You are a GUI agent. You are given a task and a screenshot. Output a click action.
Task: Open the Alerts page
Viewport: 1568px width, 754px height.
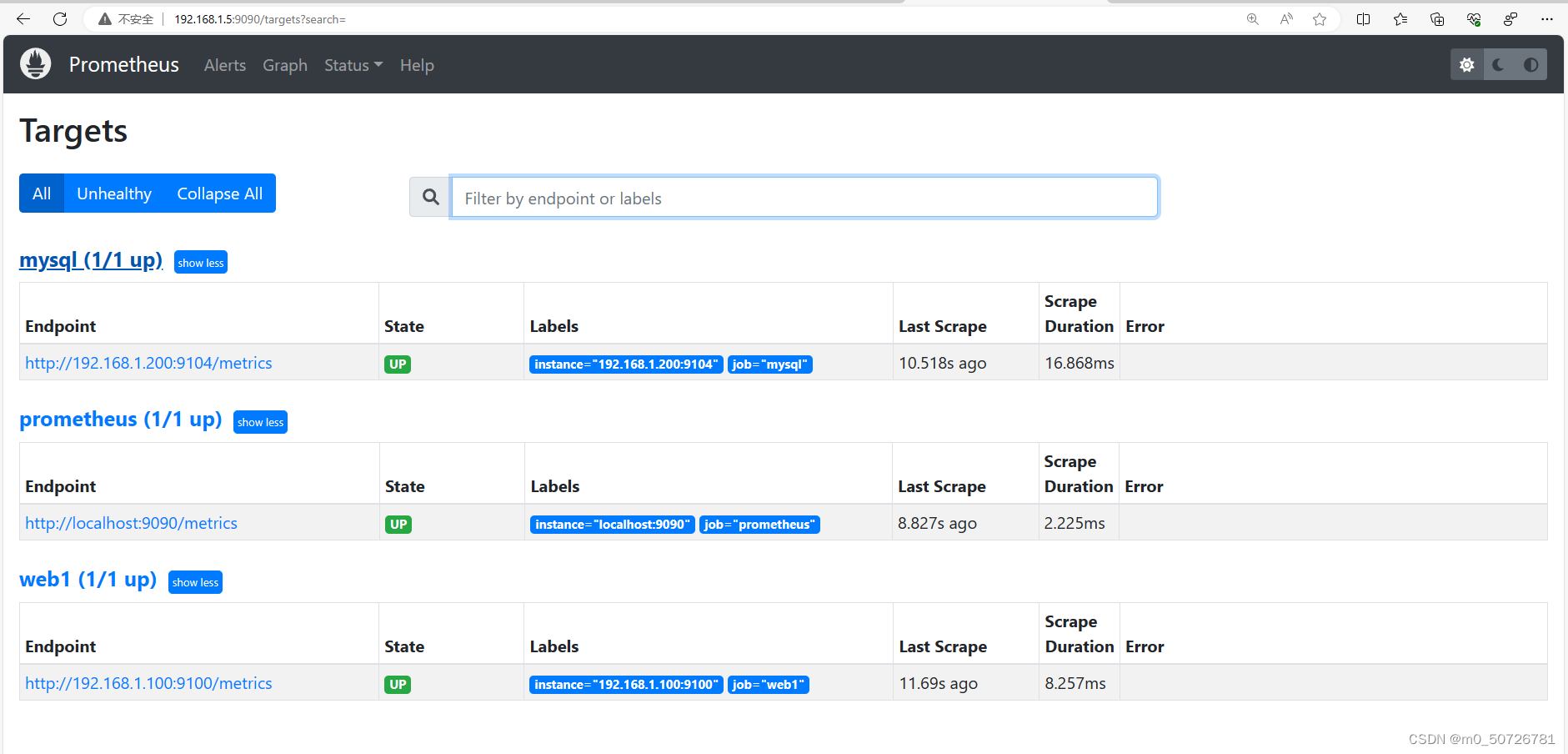coord(225,65)
